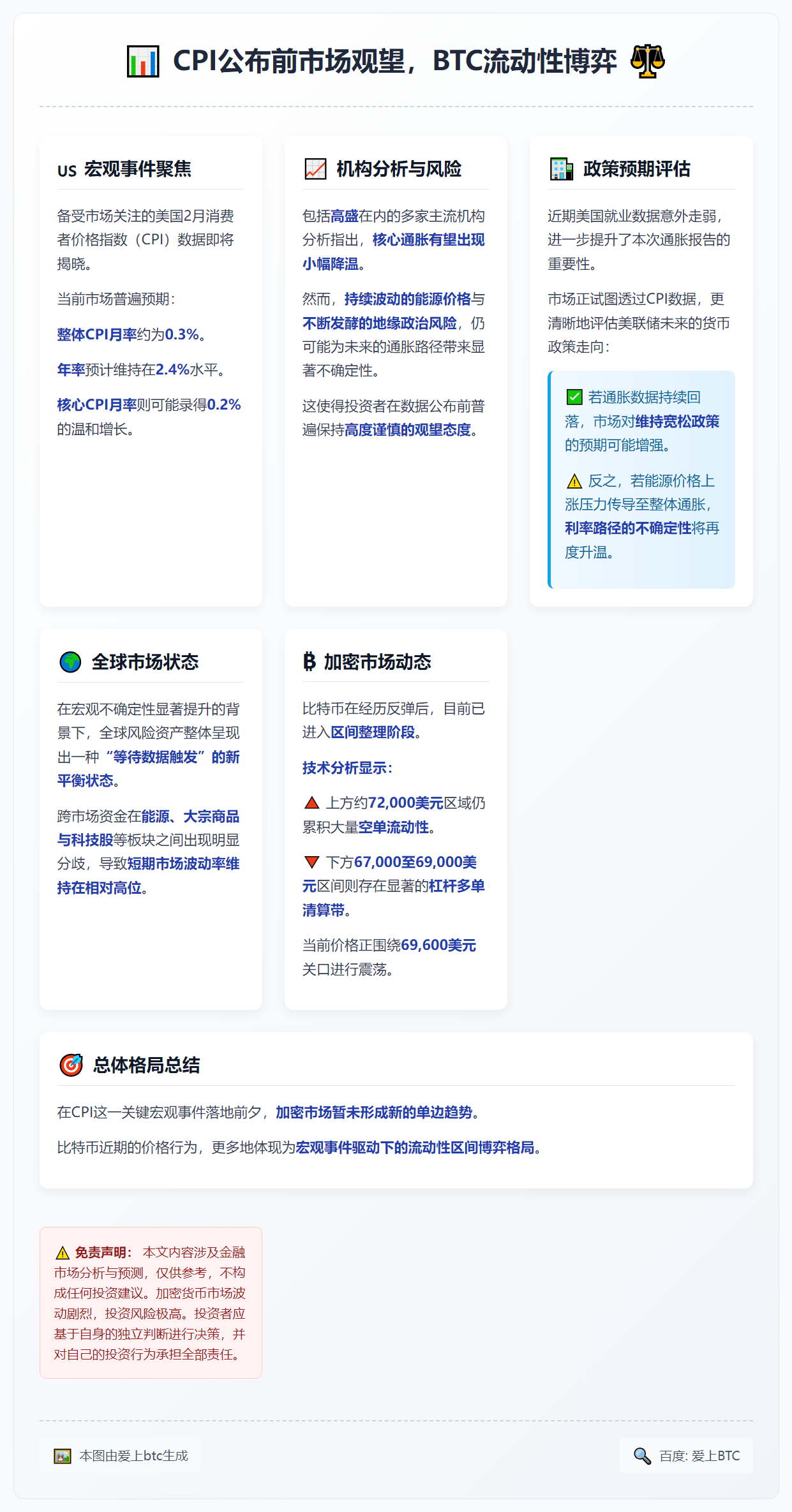Click the 政策预期评估 heading
This screenshot has height=1512, width=792.
pos(636,169)
